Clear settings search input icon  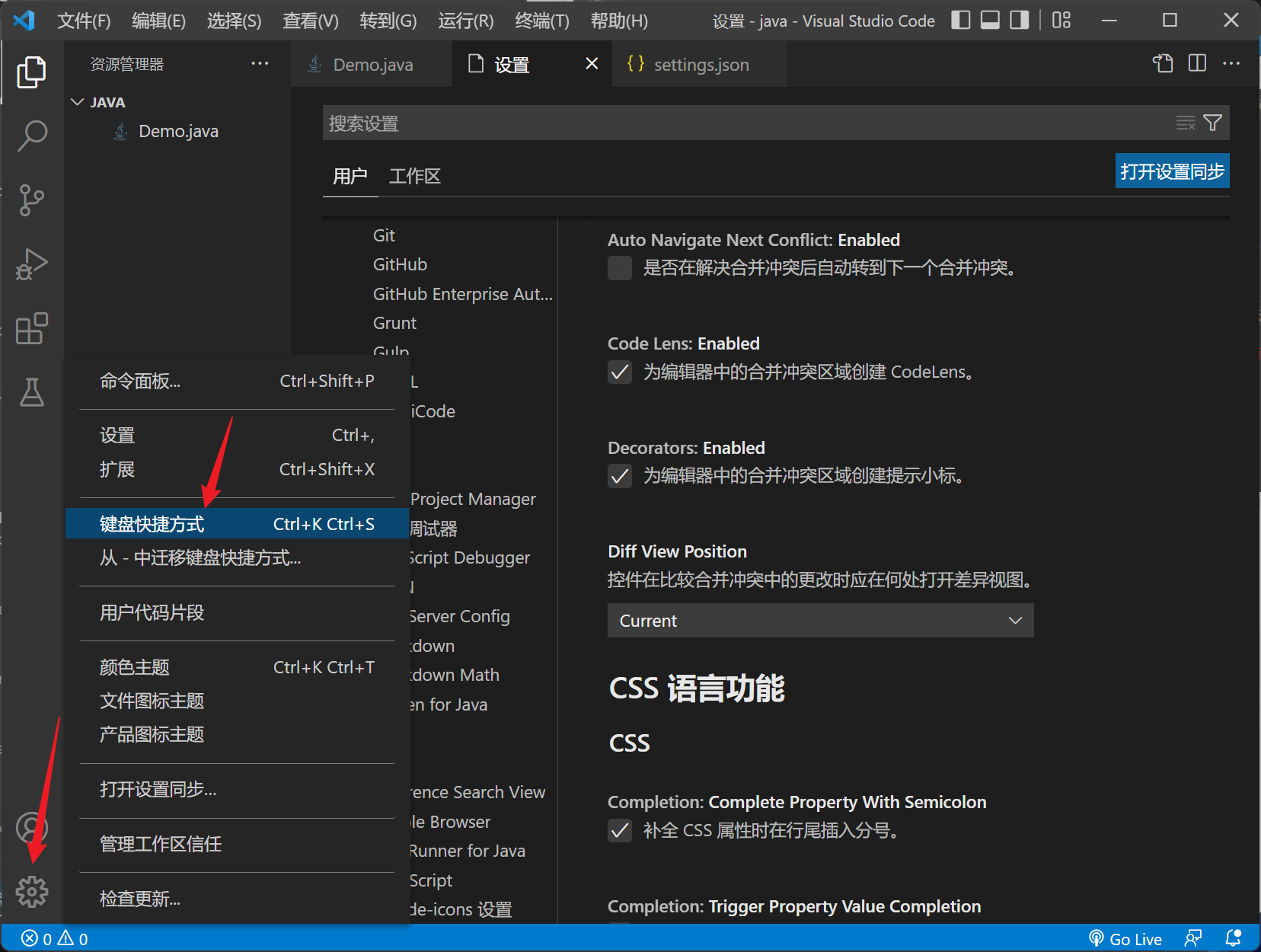coord(1186,123)
